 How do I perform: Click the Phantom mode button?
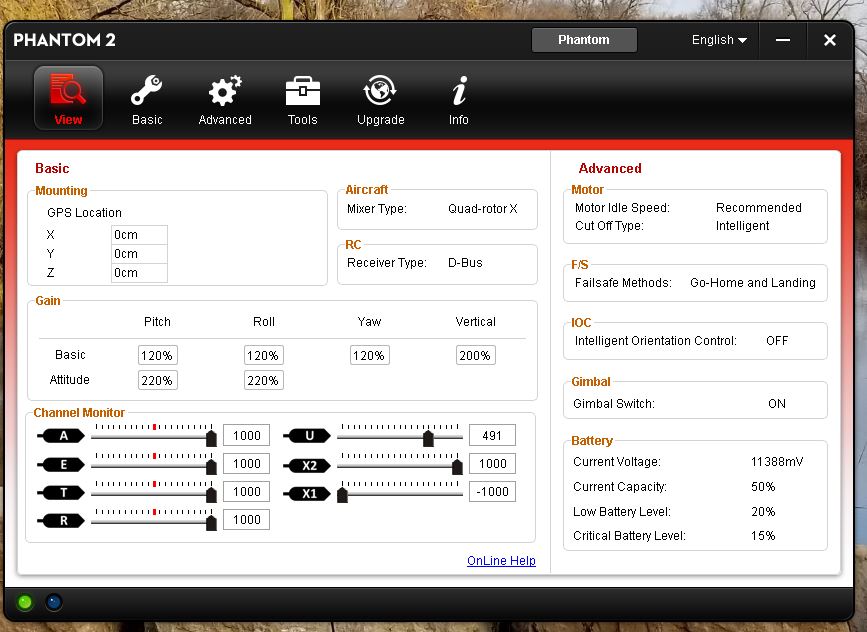(584, 40)
